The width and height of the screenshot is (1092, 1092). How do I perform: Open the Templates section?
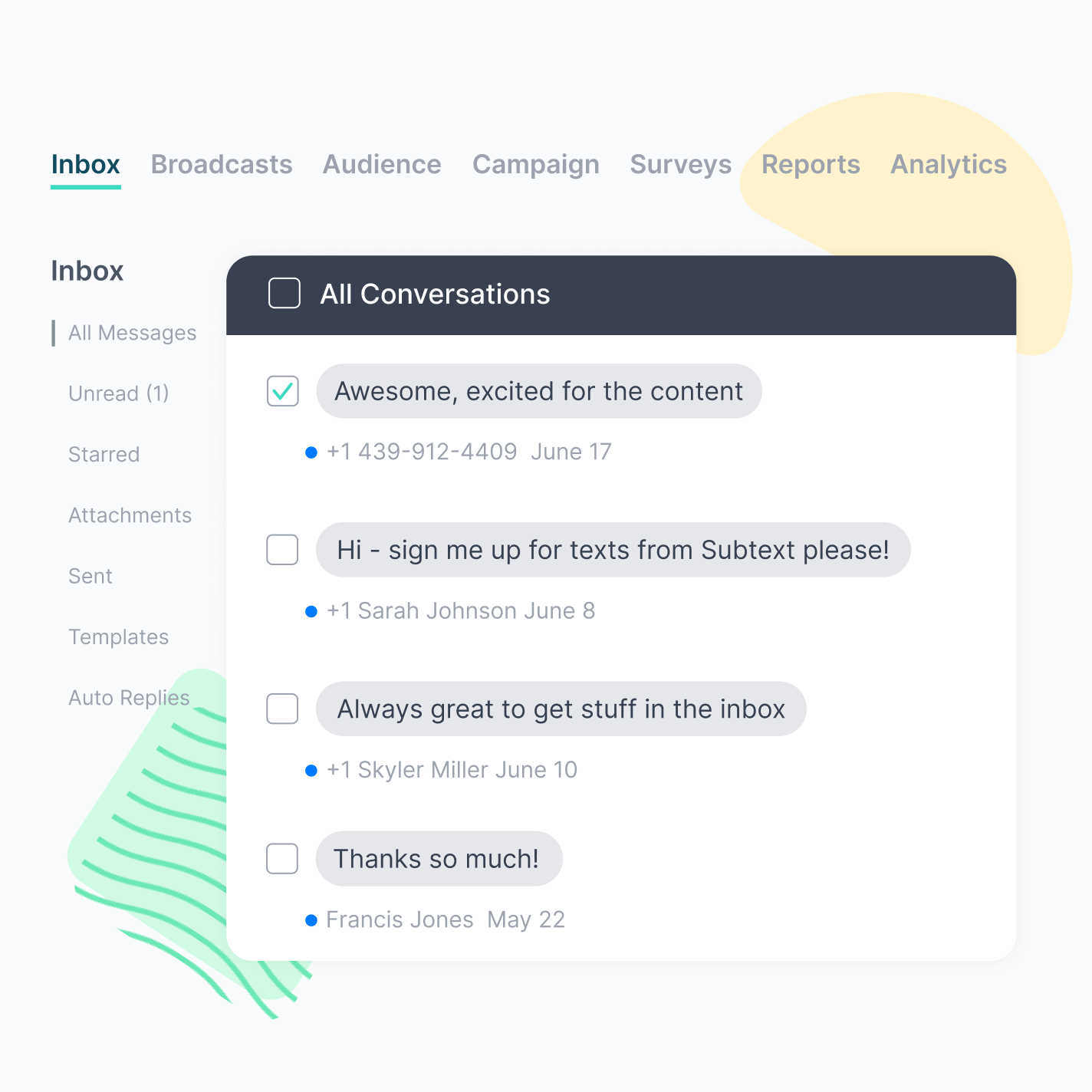coord(118,636)
